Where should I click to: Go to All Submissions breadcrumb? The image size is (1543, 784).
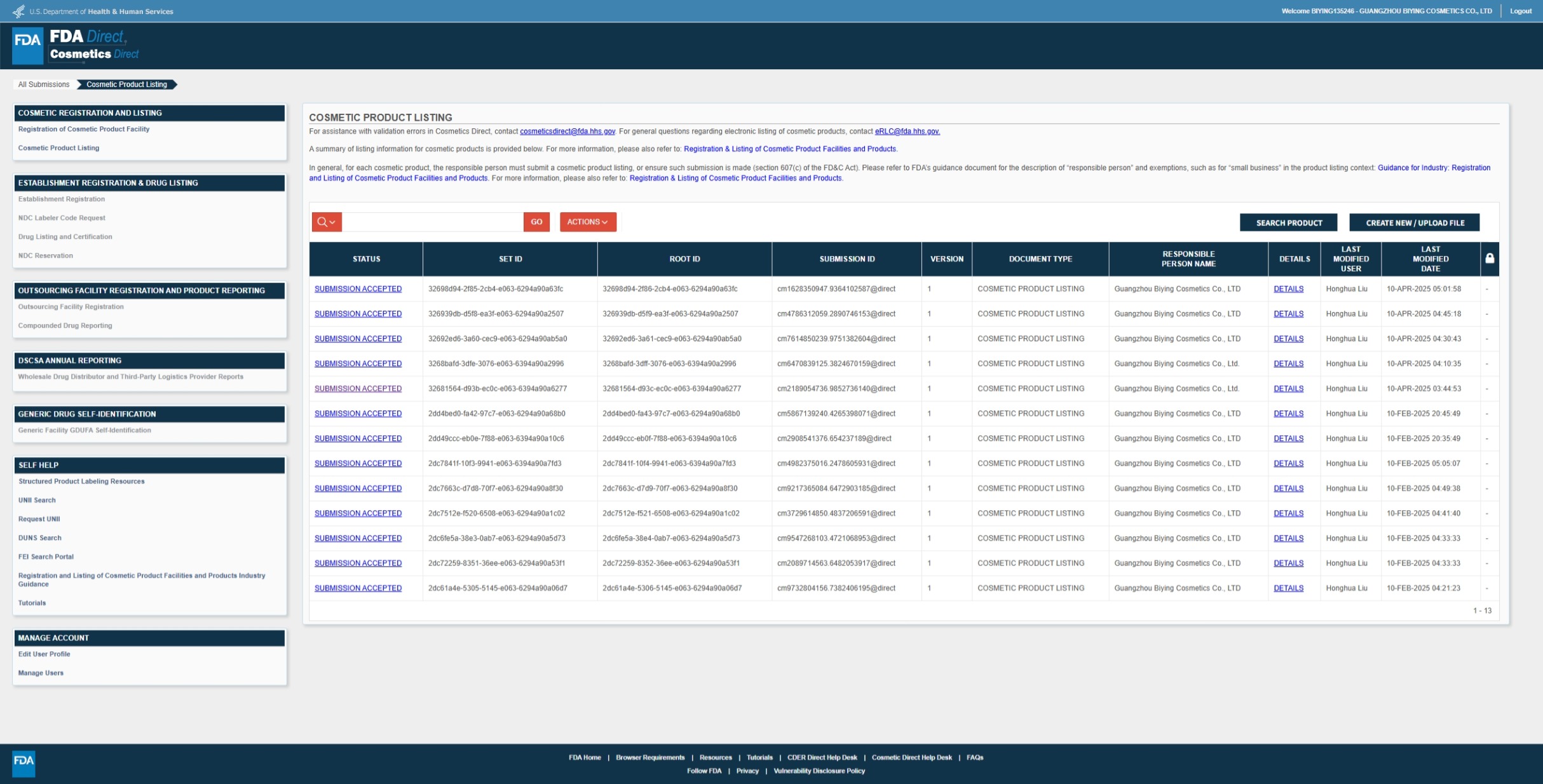pyautogui.click(x=43, y=84)
